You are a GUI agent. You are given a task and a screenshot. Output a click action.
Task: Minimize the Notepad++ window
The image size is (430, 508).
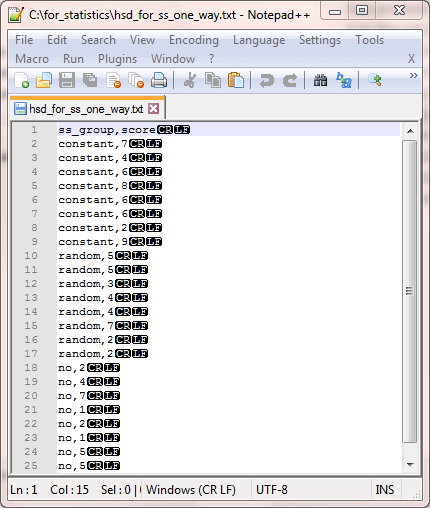coord(335,12)
